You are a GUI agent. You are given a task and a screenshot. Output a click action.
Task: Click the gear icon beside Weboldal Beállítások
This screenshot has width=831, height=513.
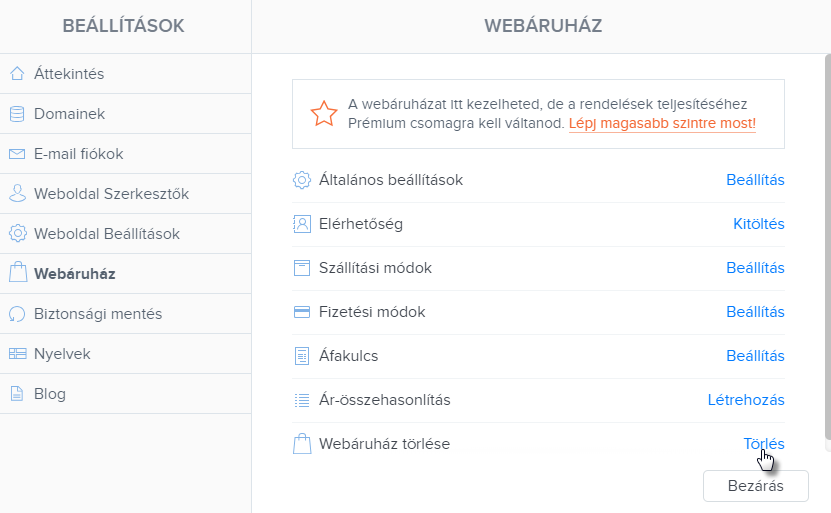[17, 233]
